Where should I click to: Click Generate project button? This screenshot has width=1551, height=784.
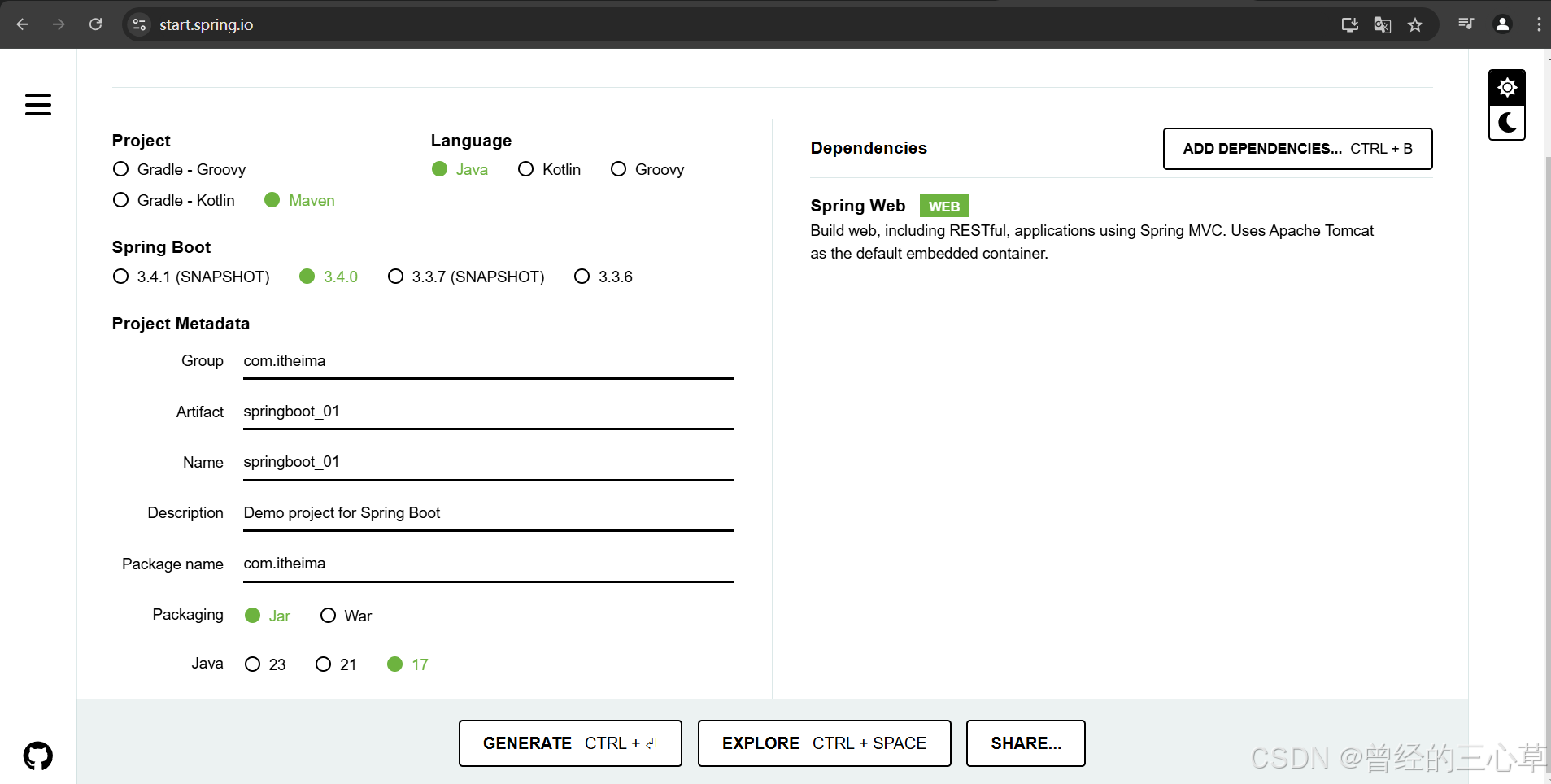570,743
